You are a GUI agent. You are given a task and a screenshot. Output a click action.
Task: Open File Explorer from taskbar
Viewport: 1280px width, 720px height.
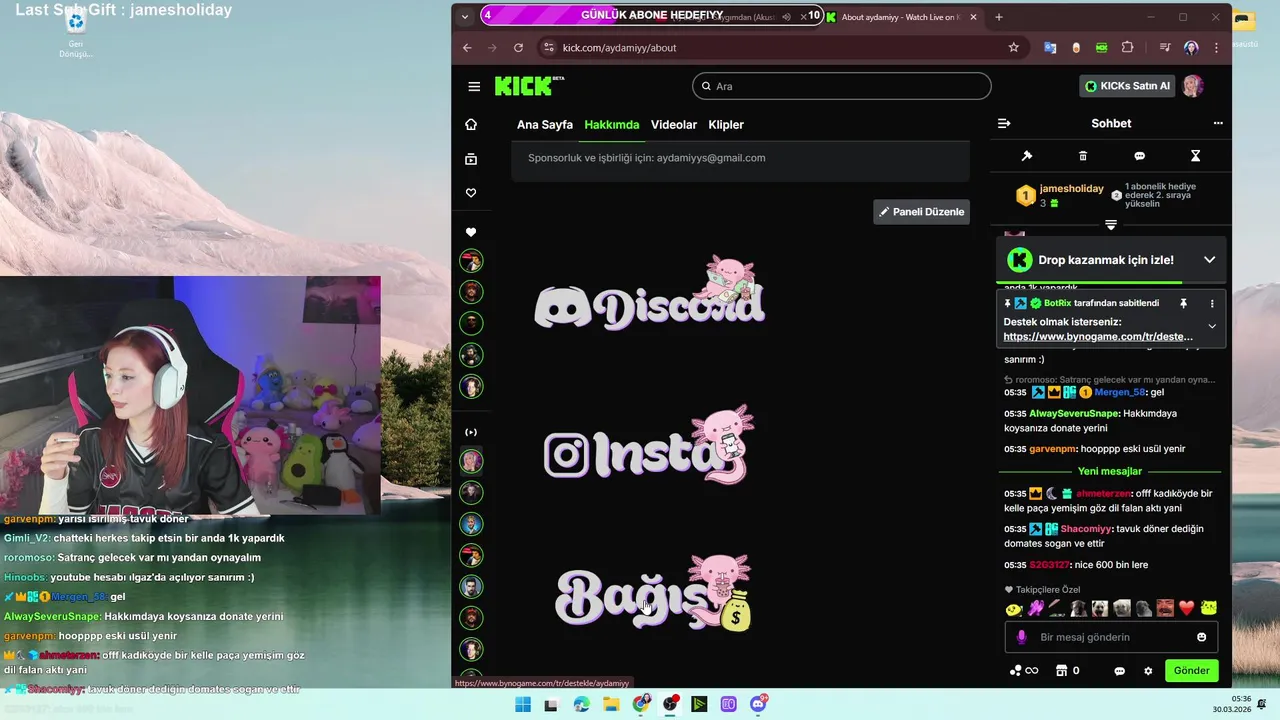[612, 704]
